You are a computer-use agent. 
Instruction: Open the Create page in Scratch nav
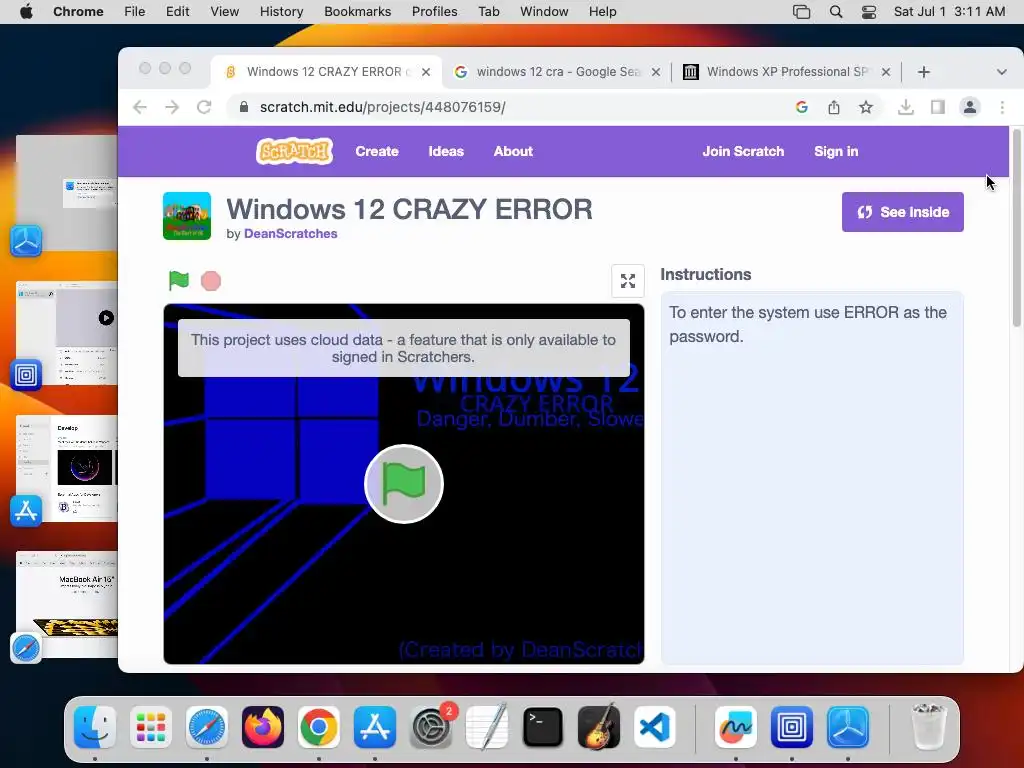pyautogui.click(x=377, y=152)
